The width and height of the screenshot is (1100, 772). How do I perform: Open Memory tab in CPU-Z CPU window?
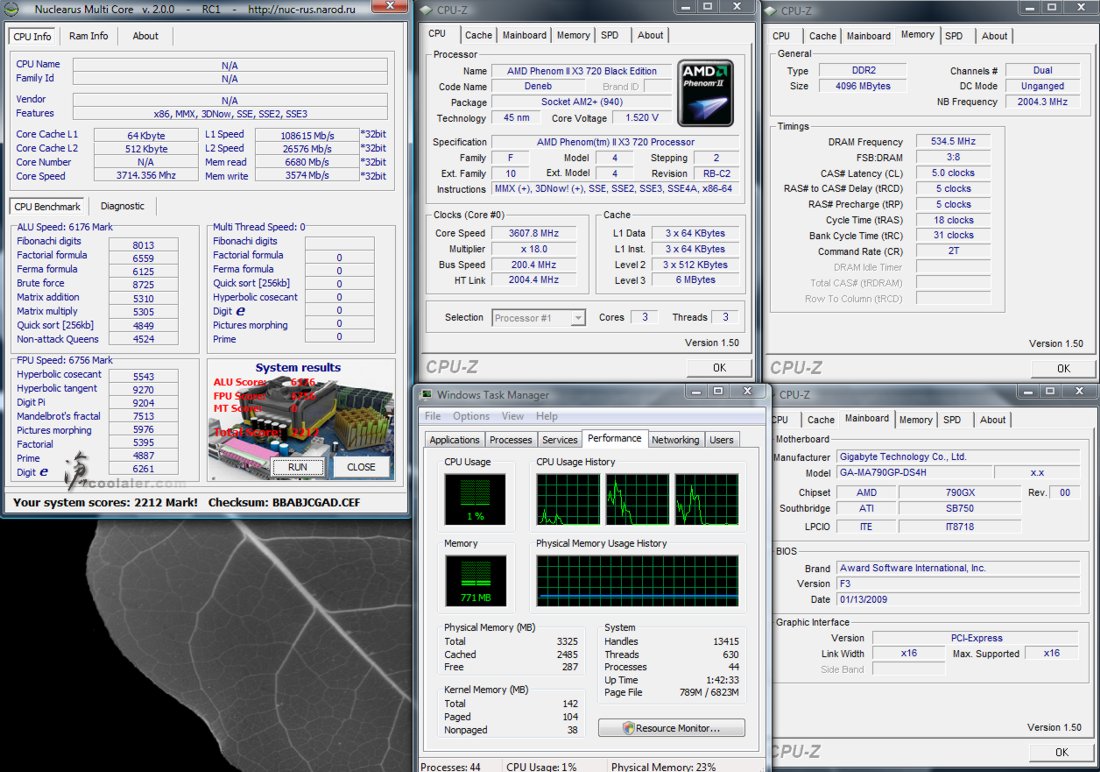click(573, 35)
